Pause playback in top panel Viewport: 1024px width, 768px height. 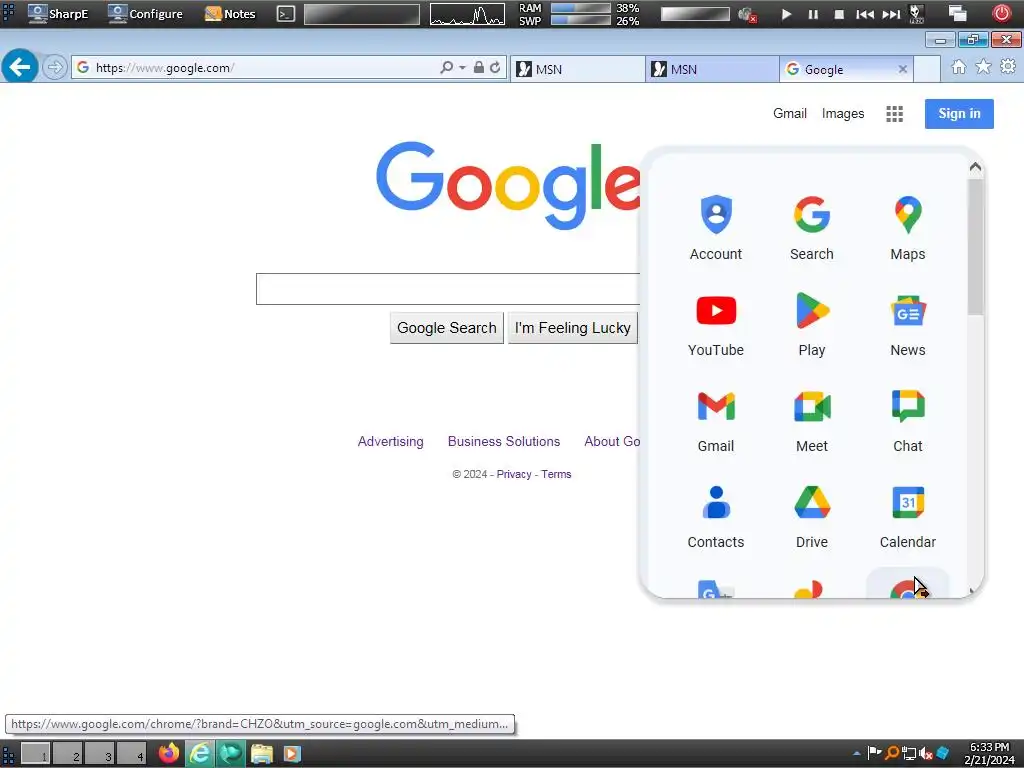813,14
